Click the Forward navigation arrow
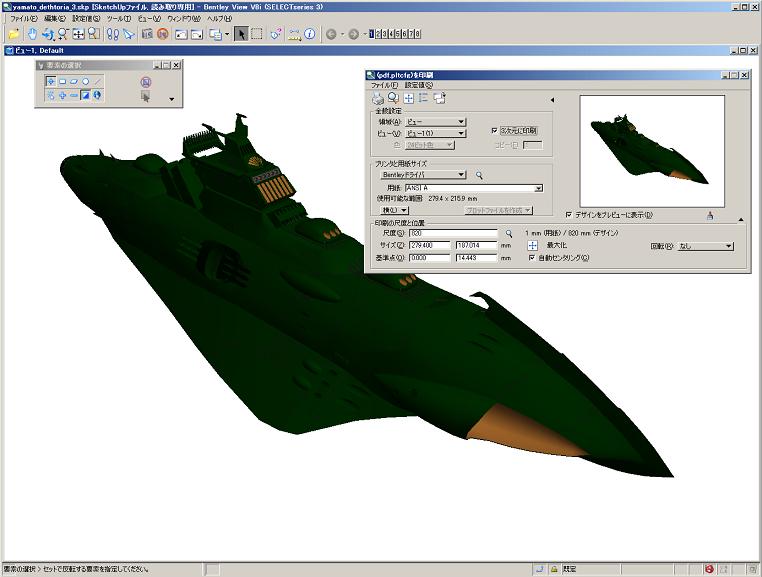Screen dimensions: 762x577 tap(354, 34)
